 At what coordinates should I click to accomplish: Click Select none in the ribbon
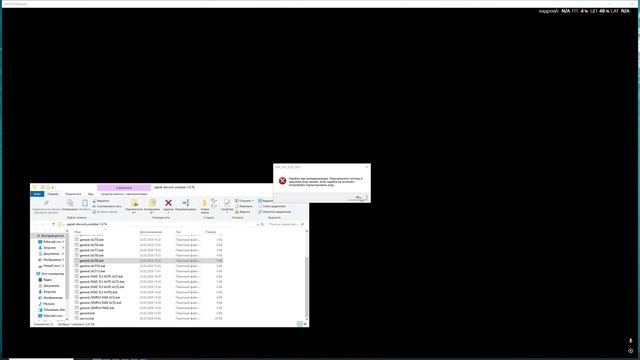pyautogui.click(x=272, y=206)
